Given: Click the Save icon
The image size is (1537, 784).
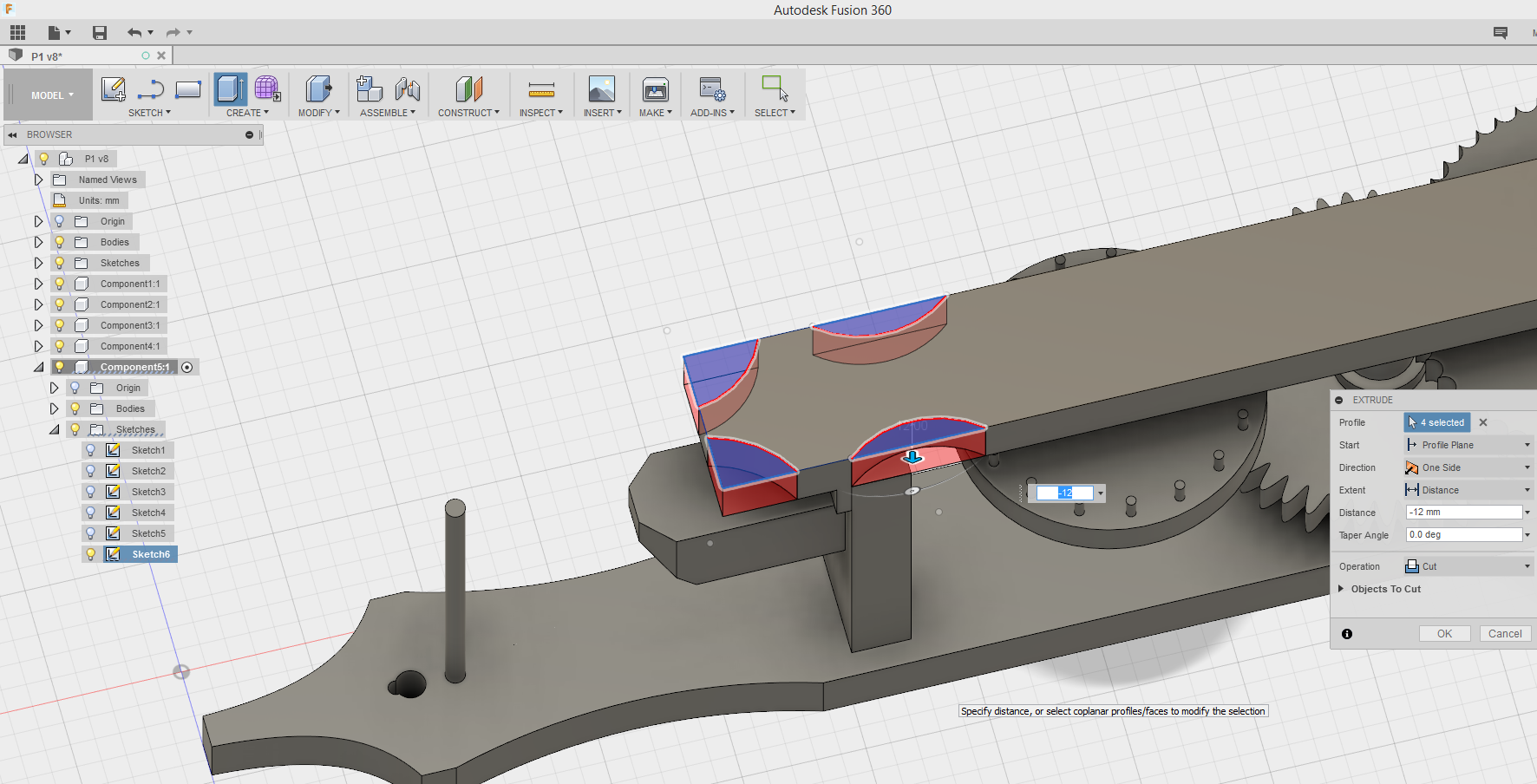Looking at the screenshot, I should (100, 33).
